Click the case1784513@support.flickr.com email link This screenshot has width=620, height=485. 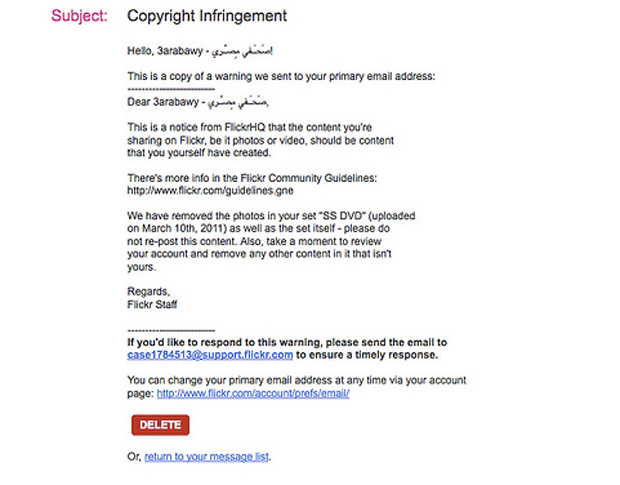[210, 355]
